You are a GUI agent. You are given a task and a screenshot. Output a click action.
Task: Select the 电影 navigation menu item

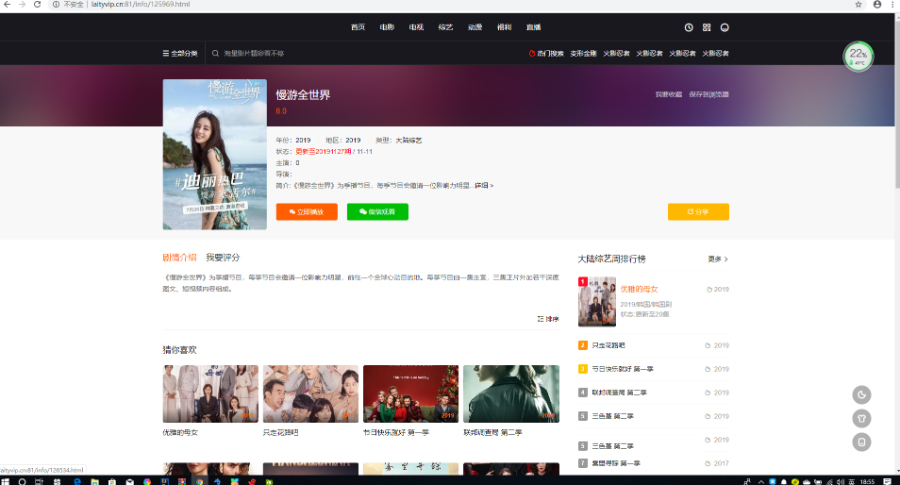[x=387, y=27]
